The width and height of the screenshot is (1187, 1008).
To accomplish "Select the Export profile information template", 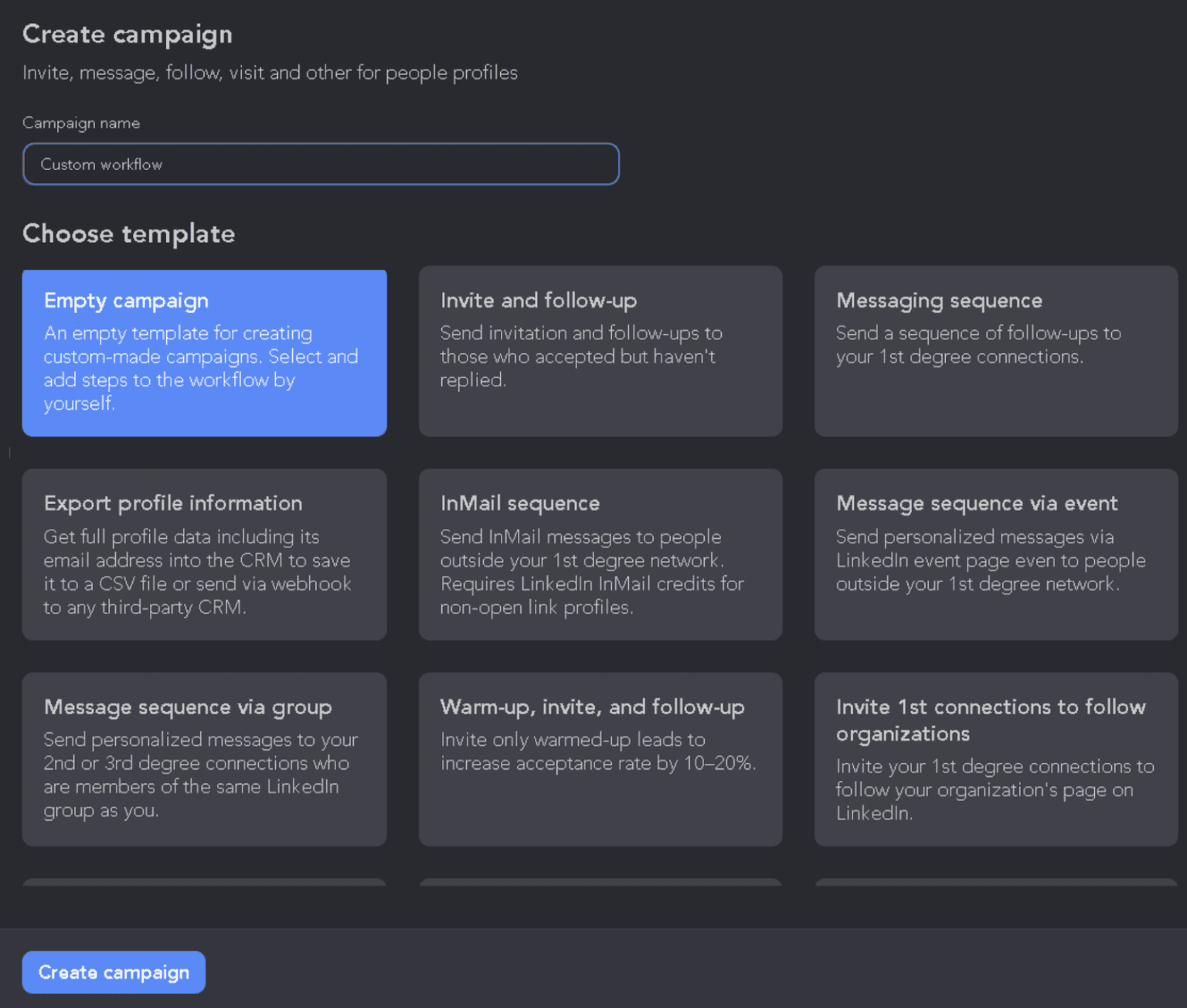I will pyautogui.click(x=204, y=554).
